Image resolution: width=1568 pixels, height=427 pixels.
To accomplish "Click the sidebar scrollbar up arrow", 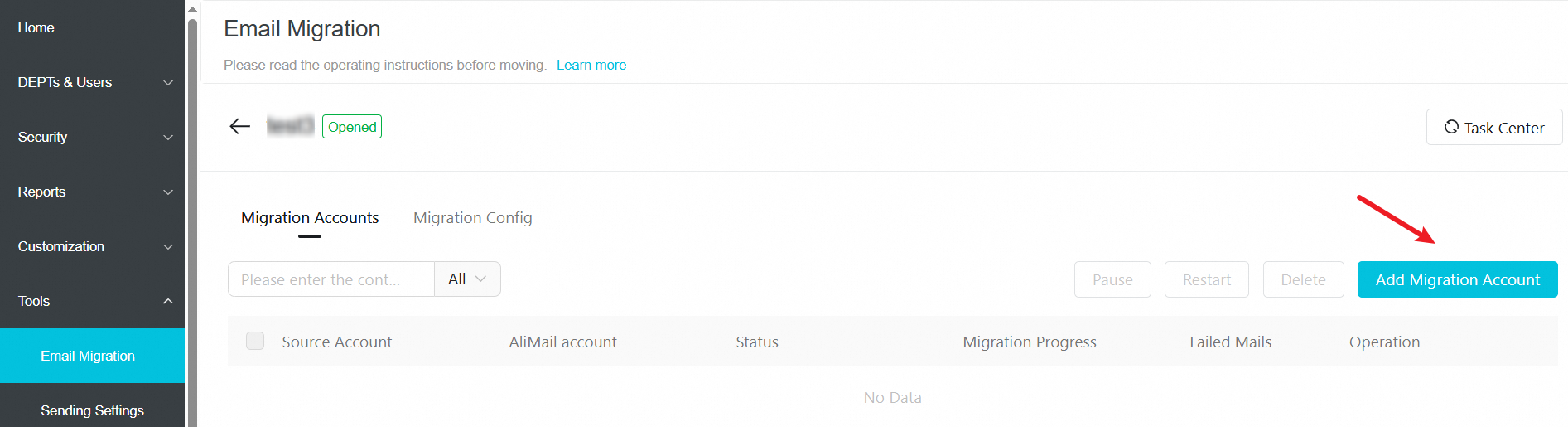I will click(192, 10).
